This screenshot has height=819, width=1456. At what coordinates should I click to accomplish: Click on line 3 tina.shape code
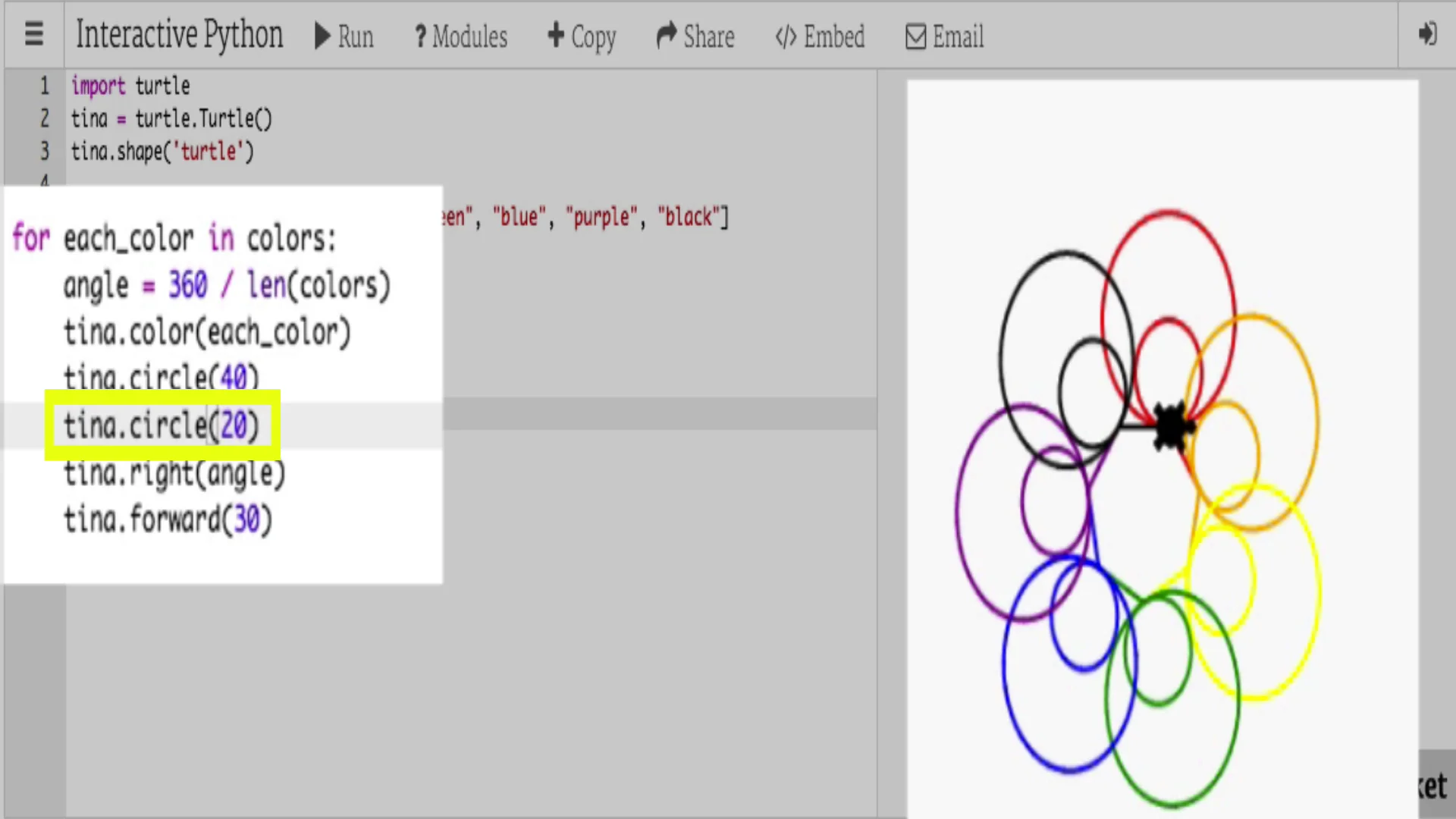[162, 152]
